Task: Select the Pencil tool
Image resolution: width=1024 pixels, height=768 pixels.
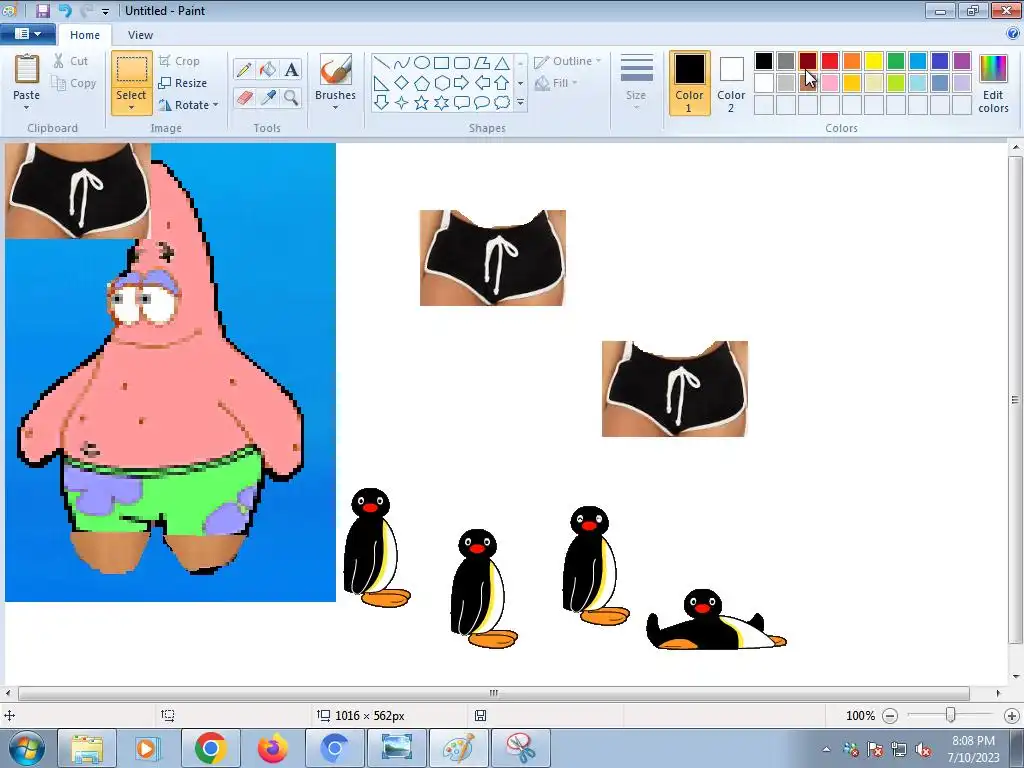Action: [244, 69]
